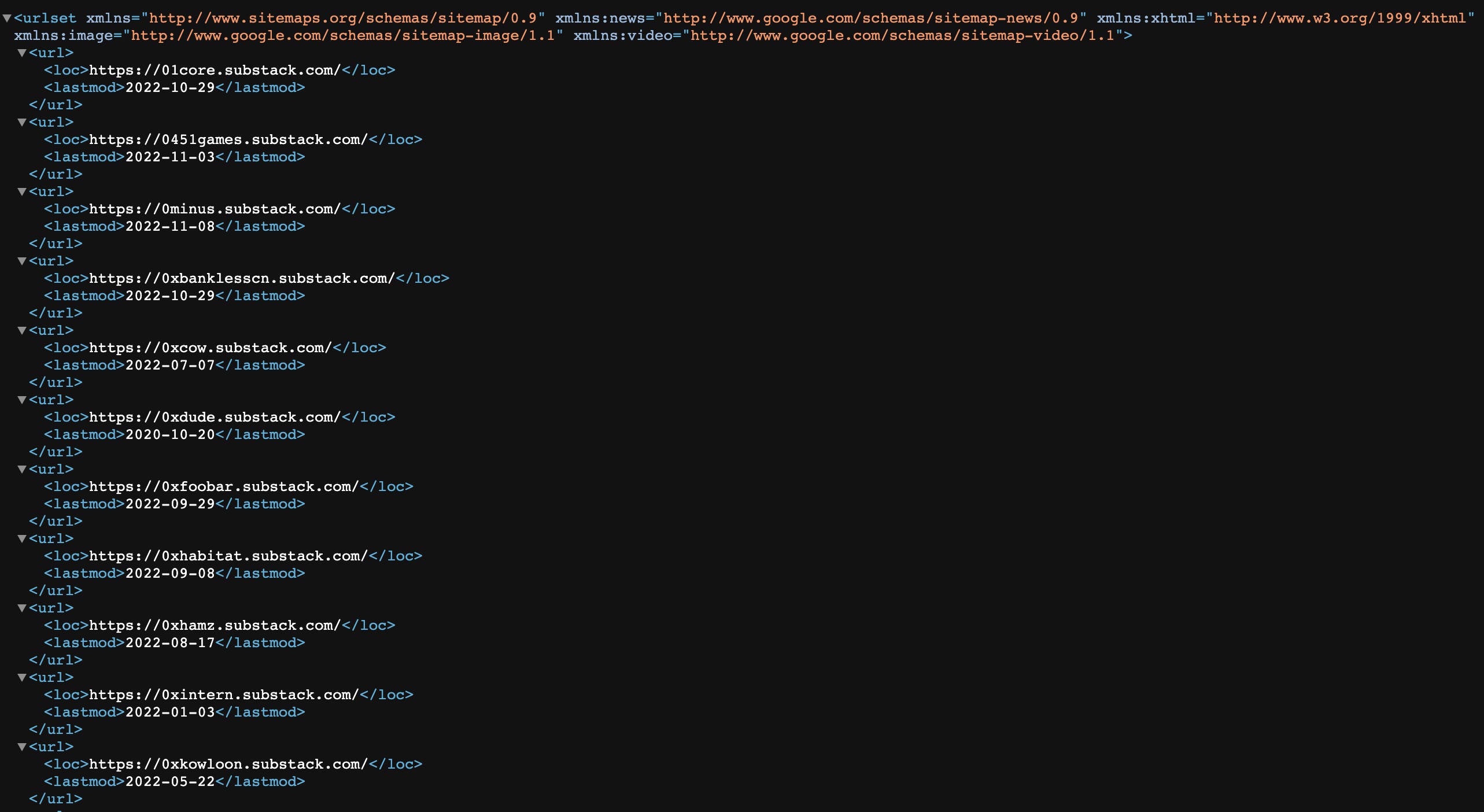
Task: Click the 2022-09-29 lastmod date
Action: pos(171,504)
